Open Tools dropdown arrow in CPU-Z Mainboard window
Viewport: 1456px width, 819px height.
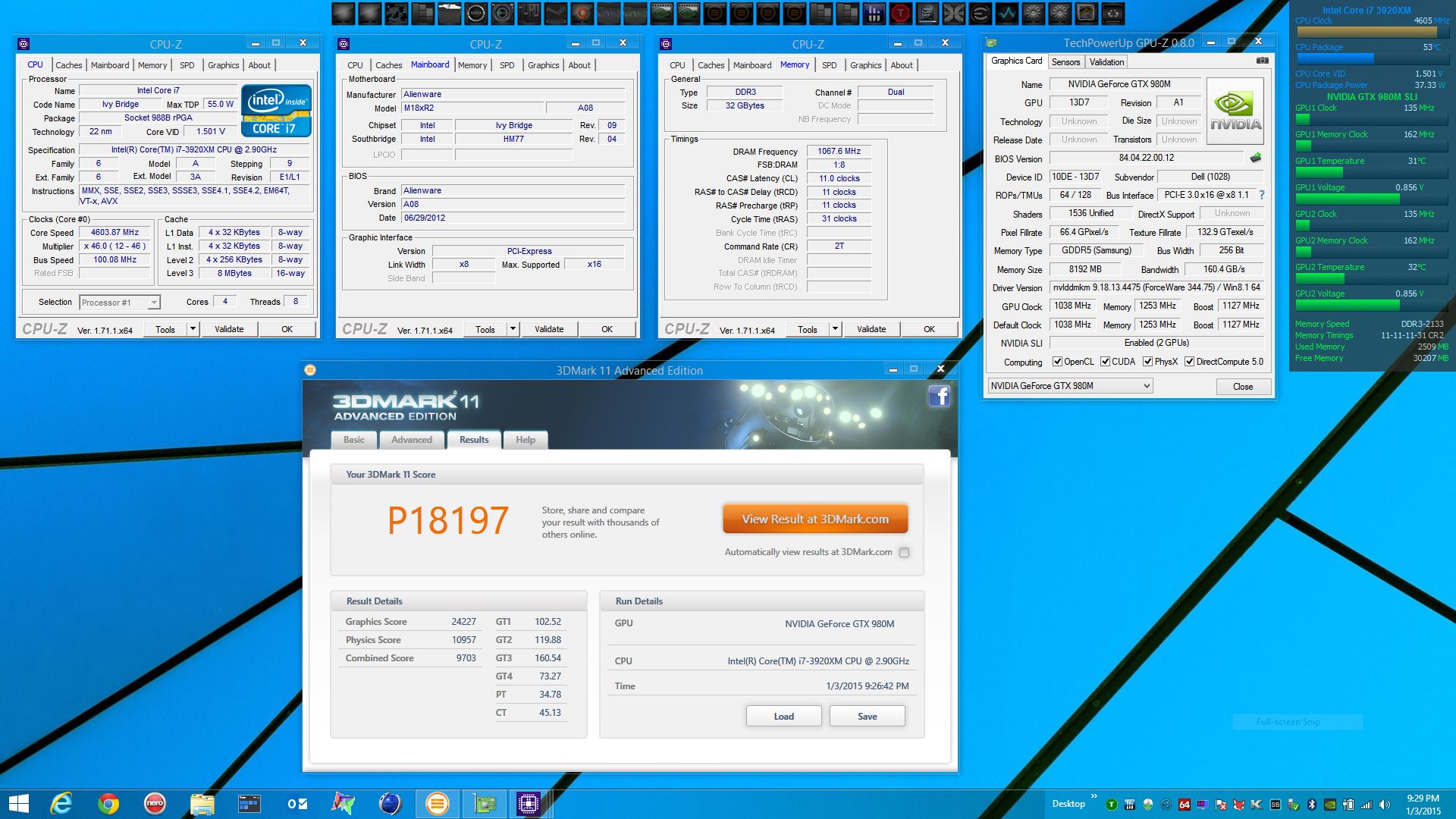tap(513, 329)
